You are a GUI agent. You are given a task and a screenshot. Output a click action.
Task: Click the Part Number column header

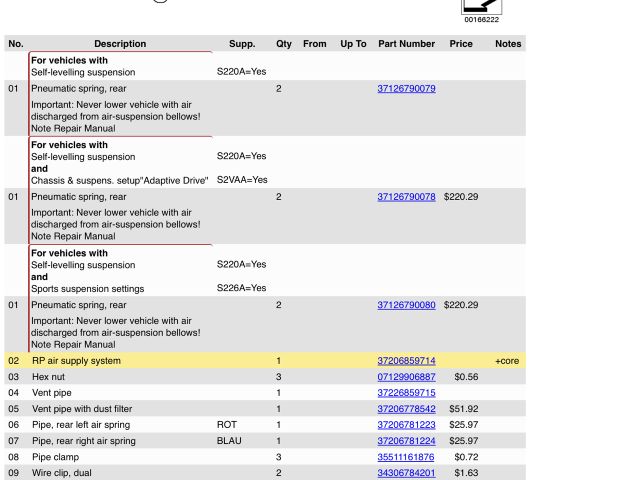pos(406,44)
